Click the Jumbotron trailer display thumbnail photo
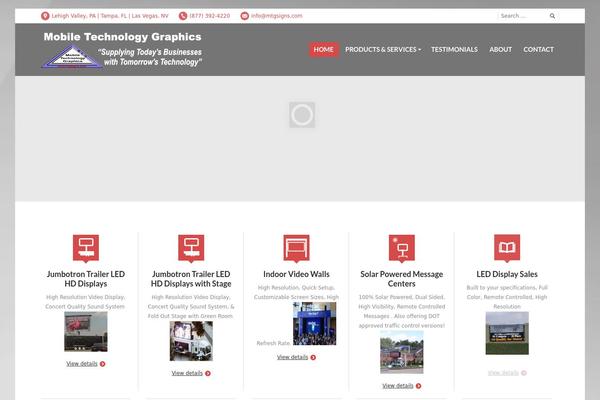The image size is (600, 400). [86, 331]
